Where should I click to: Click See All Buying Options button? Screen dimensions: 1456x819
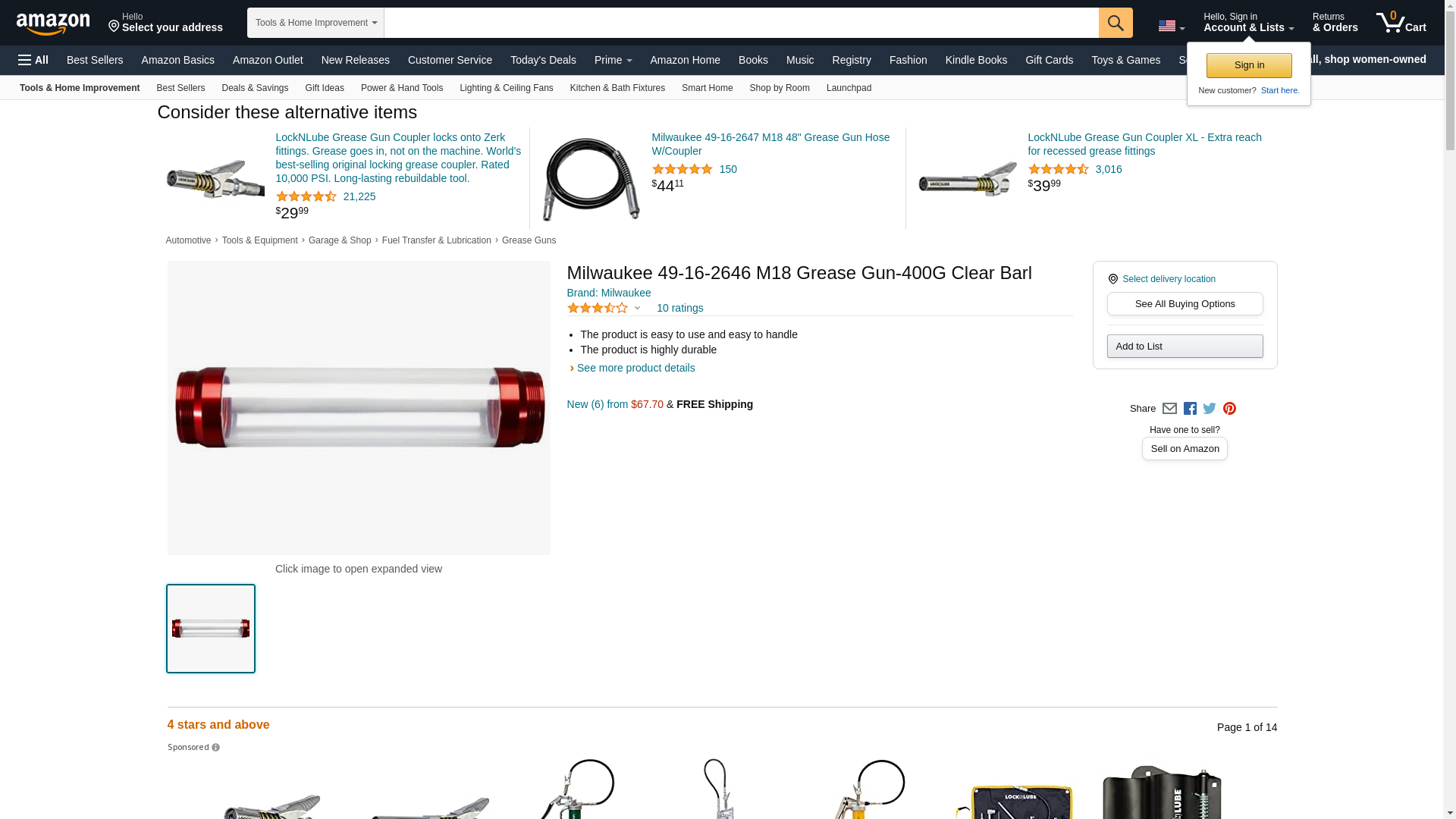[x=1185, y=304]
